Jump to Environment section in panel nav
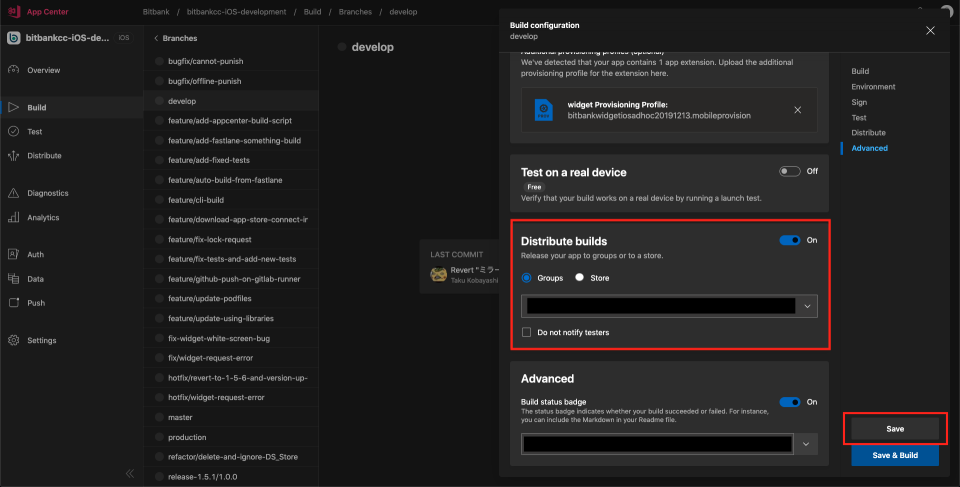This screenshot has width=960, height=487. pos(873,87)
